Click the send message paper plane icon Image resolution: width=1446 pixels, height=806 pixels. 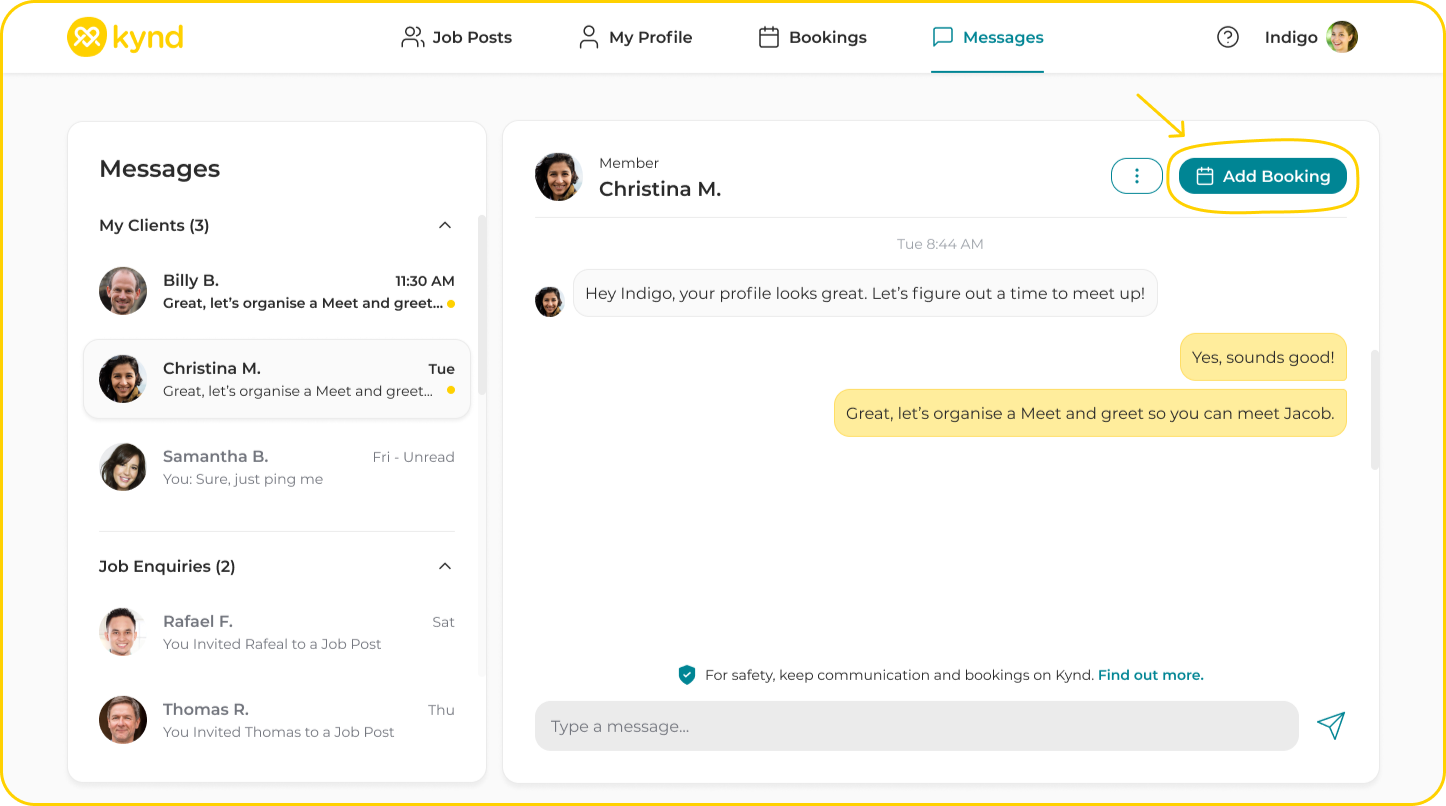[1330, 726]
